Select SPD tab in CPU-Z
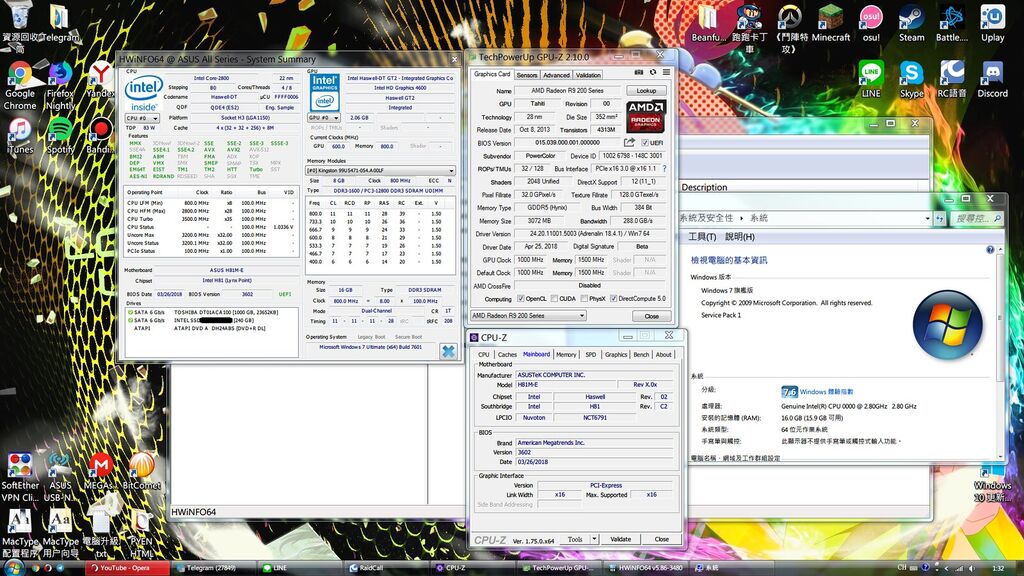The width and height of the screenshot is (1024, 576). click(x=590, y=355)
